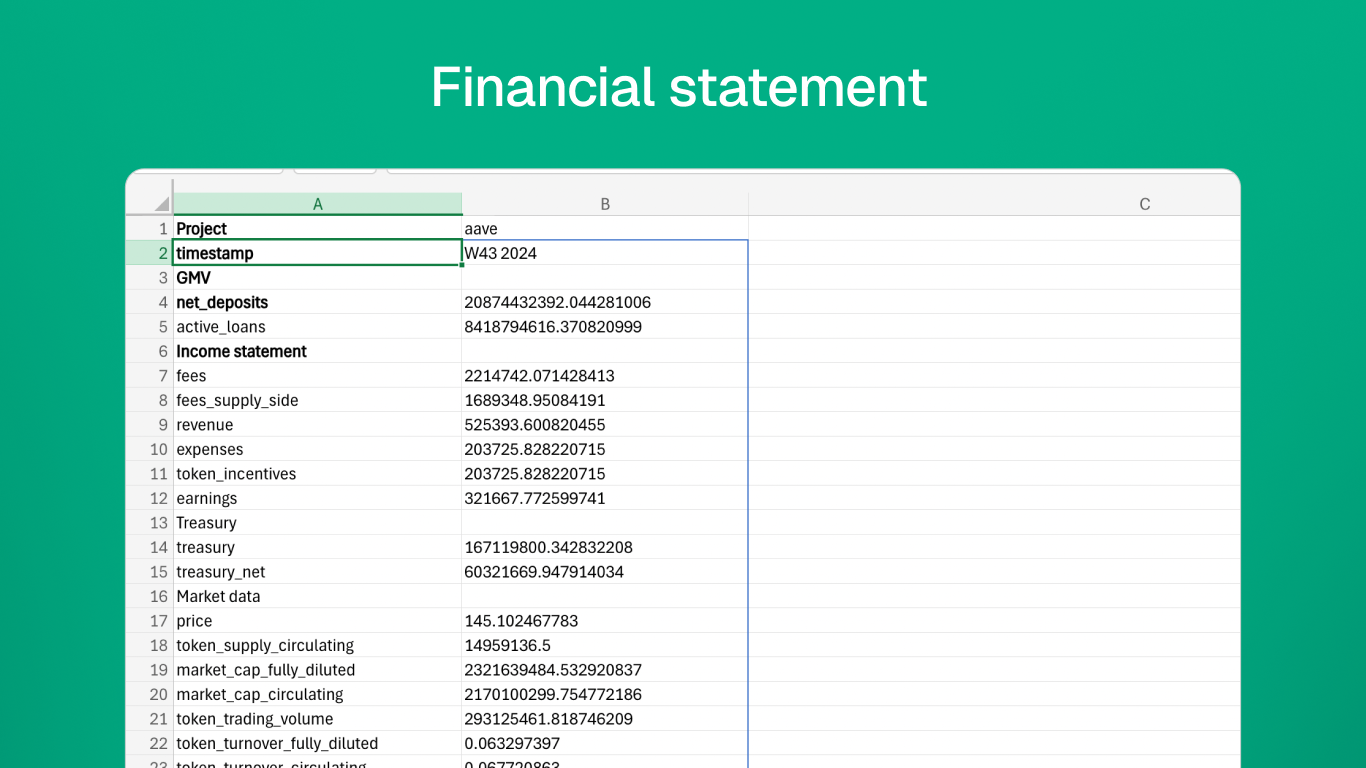Click value 167119800.342832208

pos(605,547)
